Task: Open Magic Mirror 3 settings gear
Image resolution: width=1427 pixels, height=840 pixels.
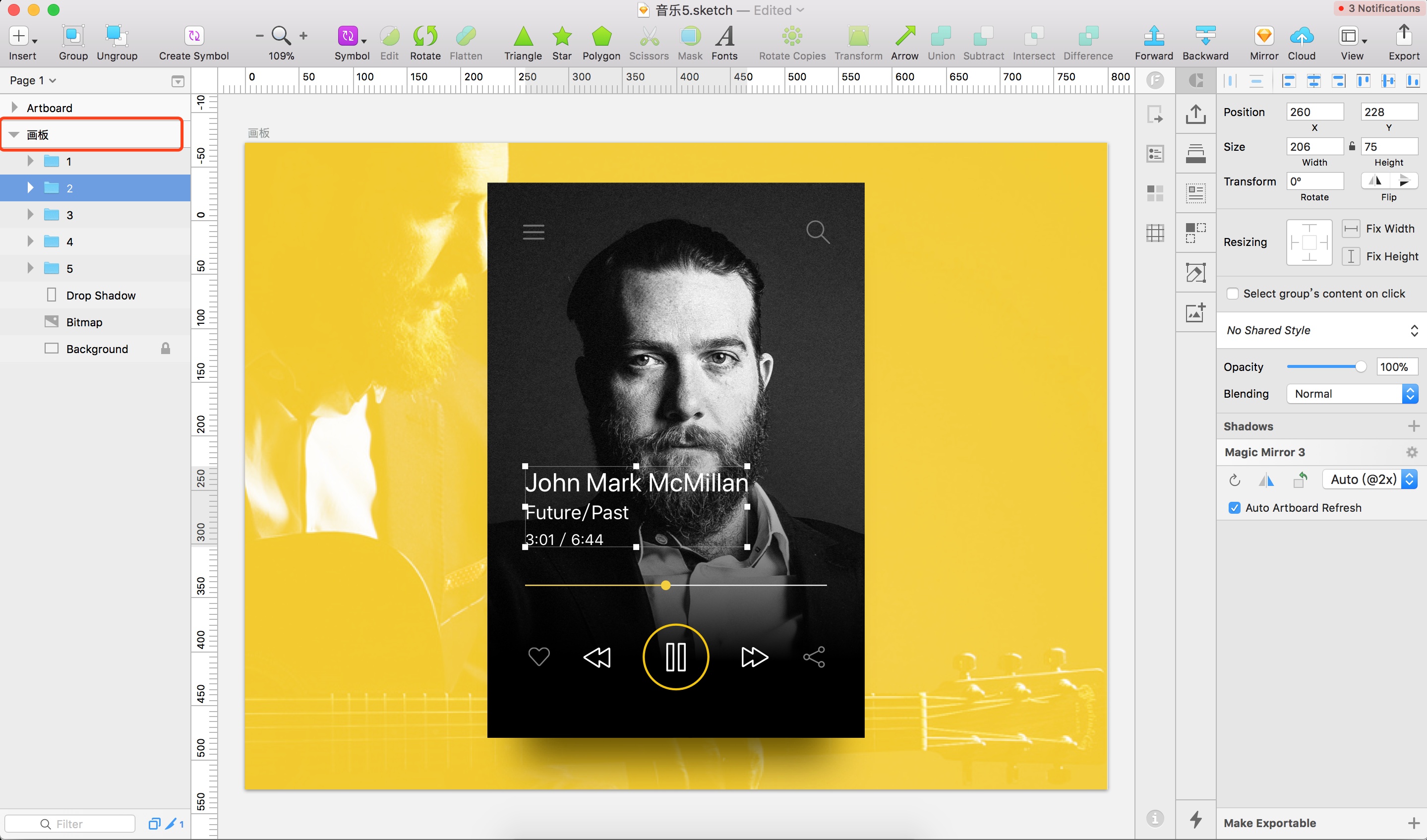Action: pyautogui.click(x=1412, y=452)
